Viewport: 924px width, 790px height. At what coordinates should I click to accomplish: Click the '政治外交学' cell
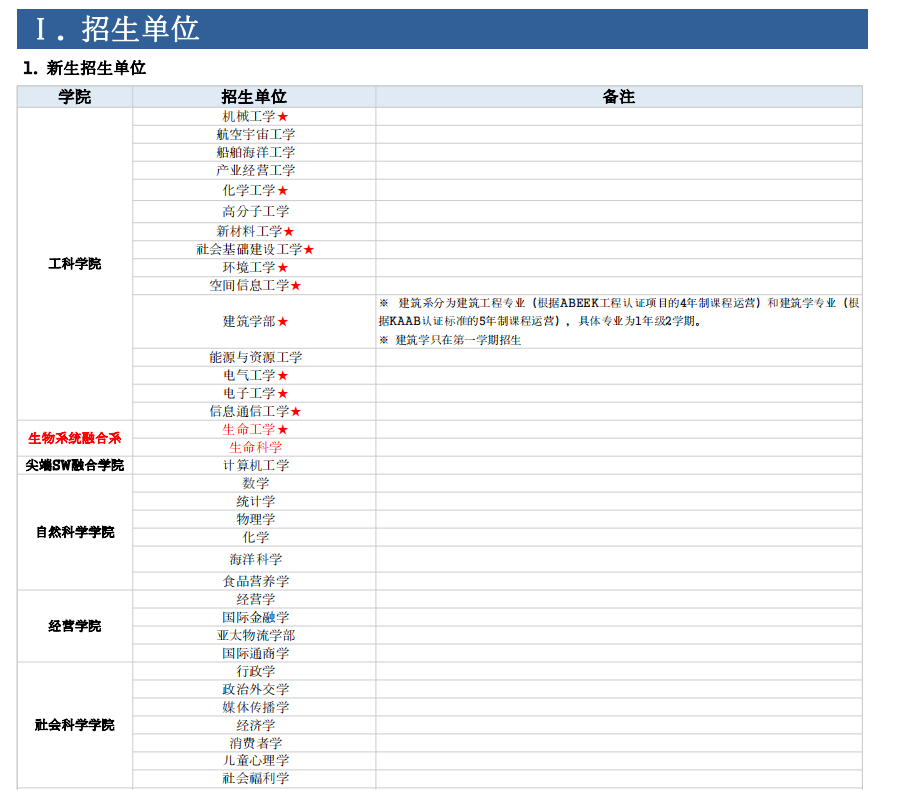[254, 689]
